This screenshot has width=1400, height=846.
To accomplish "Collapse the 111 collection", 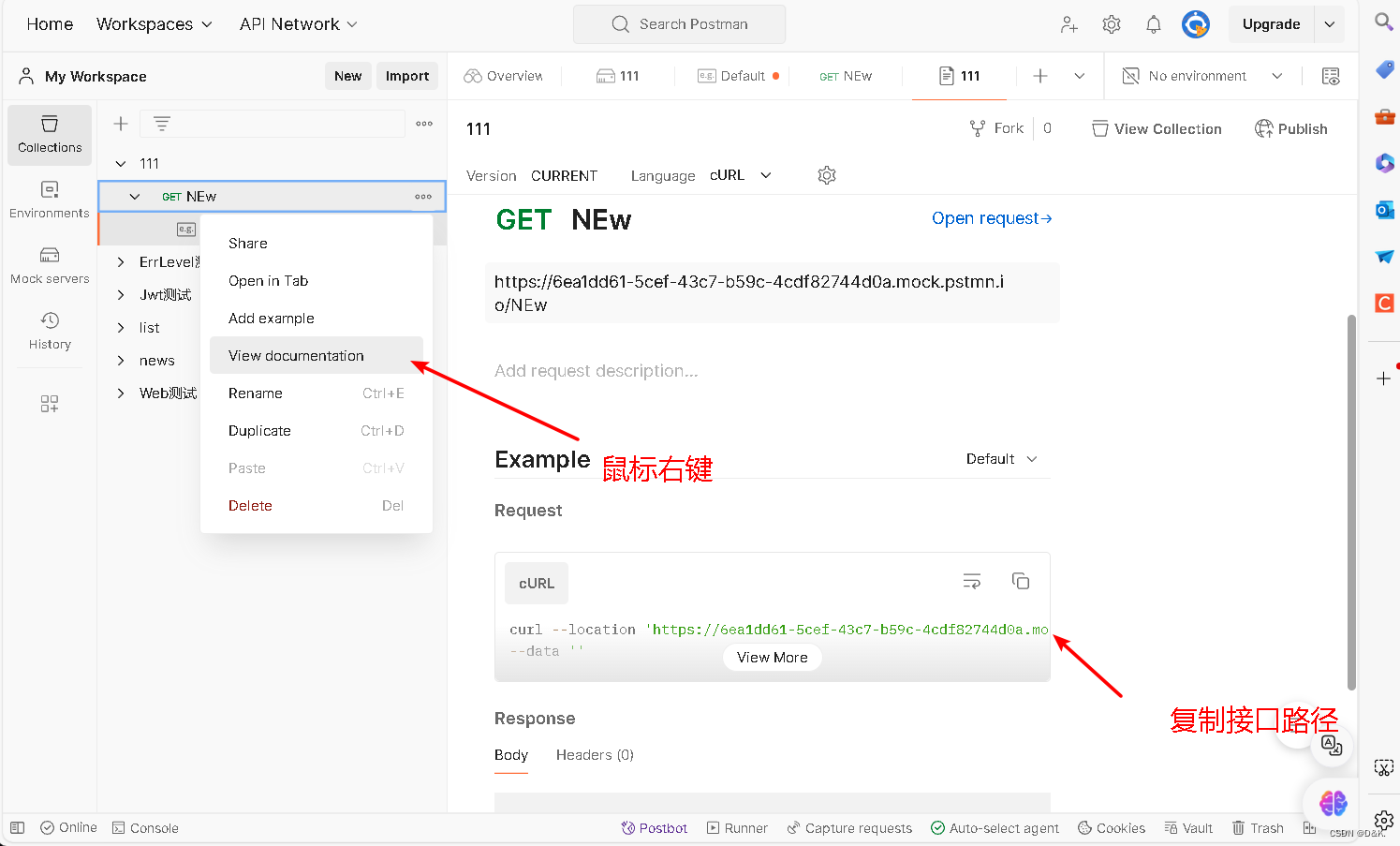I will (x=121, y=164).
